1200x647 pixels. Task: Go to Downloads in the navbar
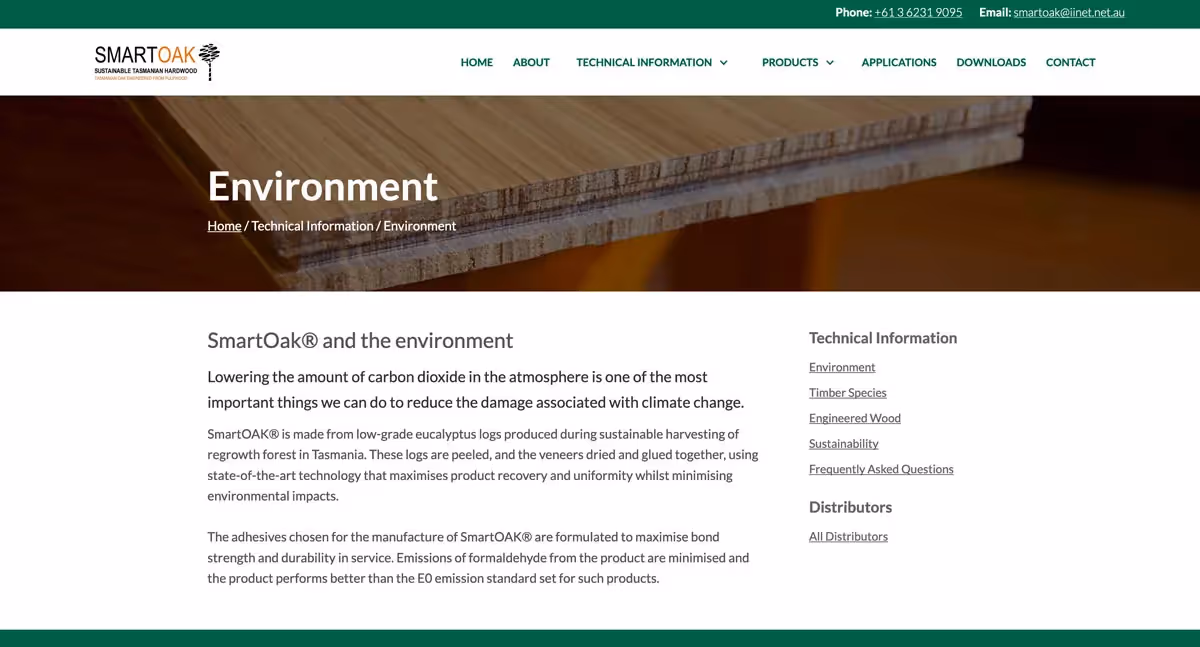coord(991,62)
